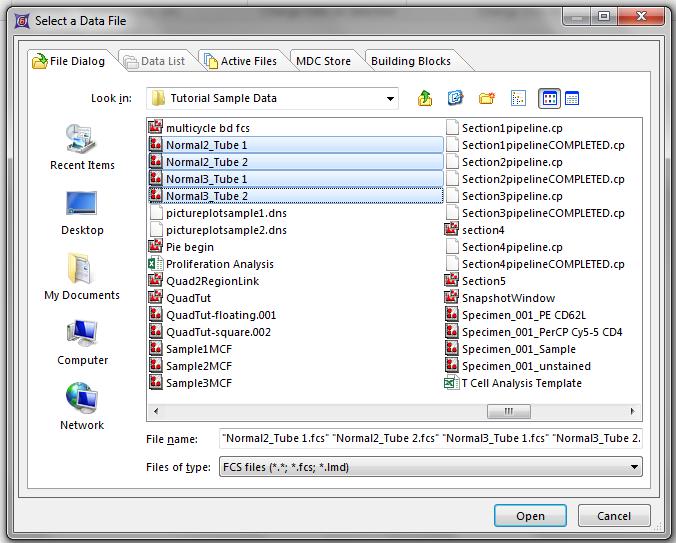Open Recent Items in sidebar

tap(82, 147)
